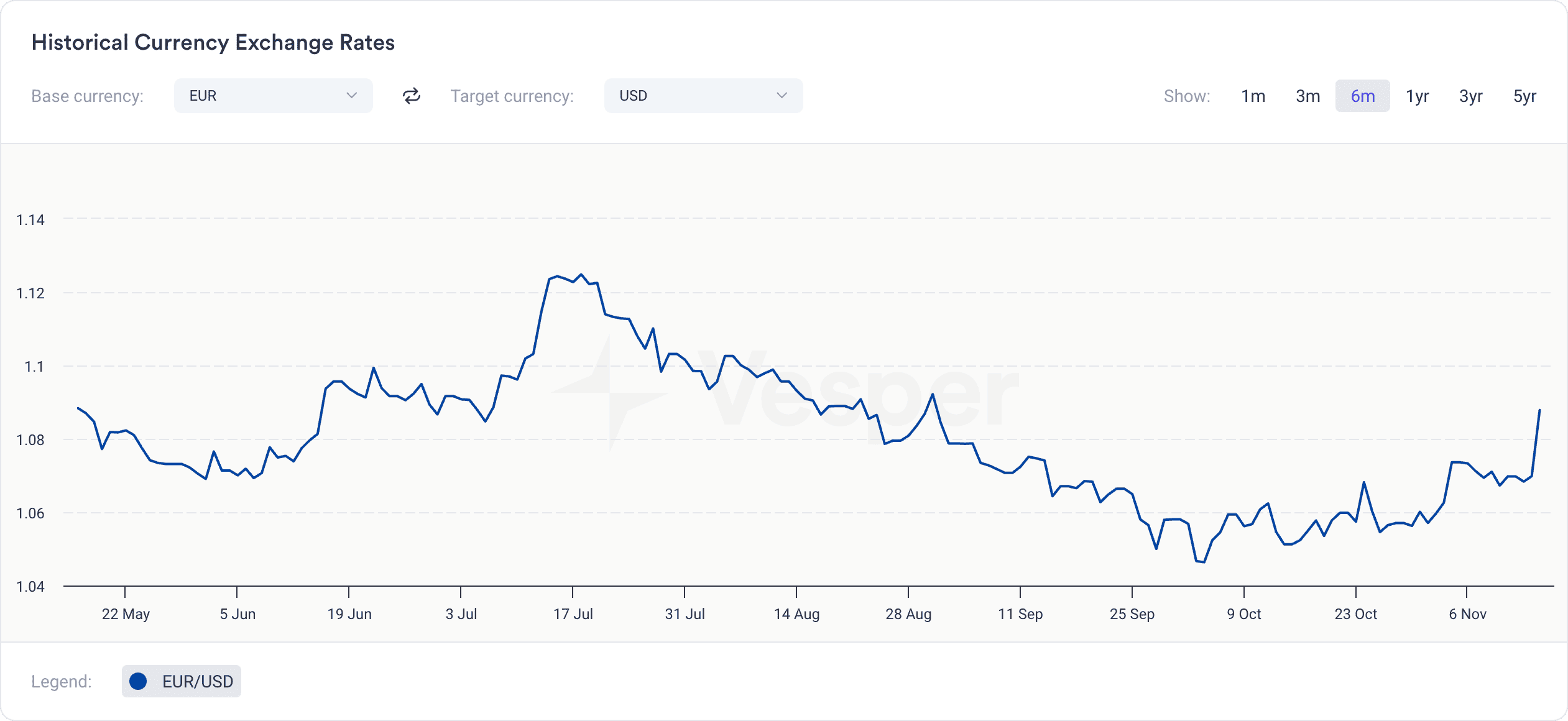
Task: Show the 1m time range
Action: (x=1253, y=96)
